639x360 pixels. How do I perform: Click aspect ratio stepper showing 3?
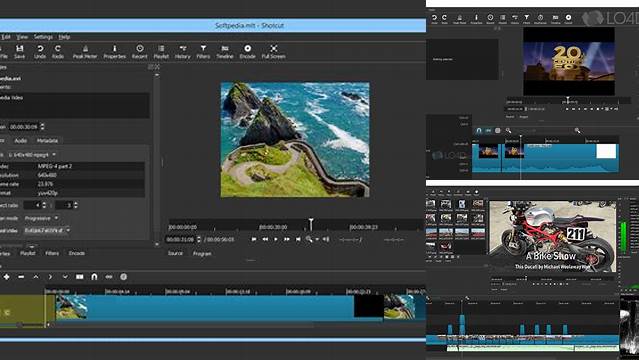point(76,205)
